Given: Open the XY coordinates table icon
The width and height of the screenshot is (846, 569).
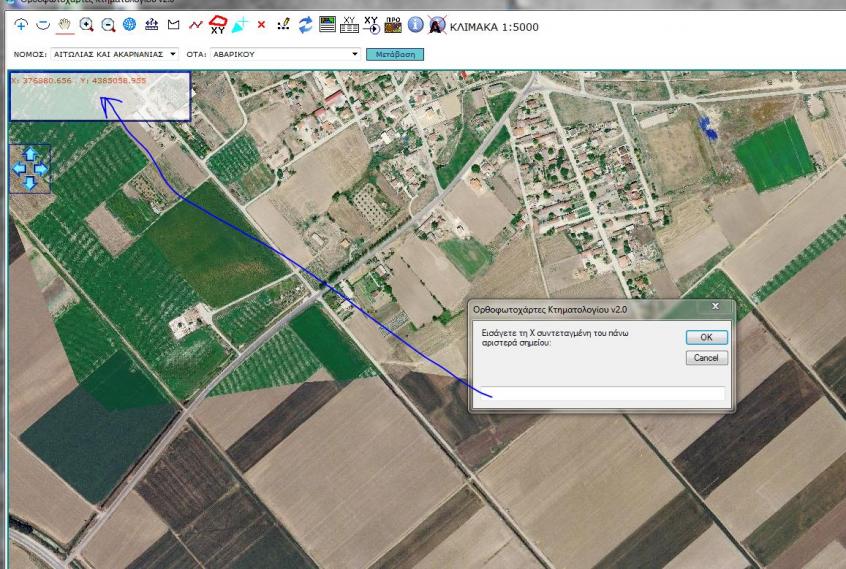Looking at the screenshot, I should (x=349, y=24).
